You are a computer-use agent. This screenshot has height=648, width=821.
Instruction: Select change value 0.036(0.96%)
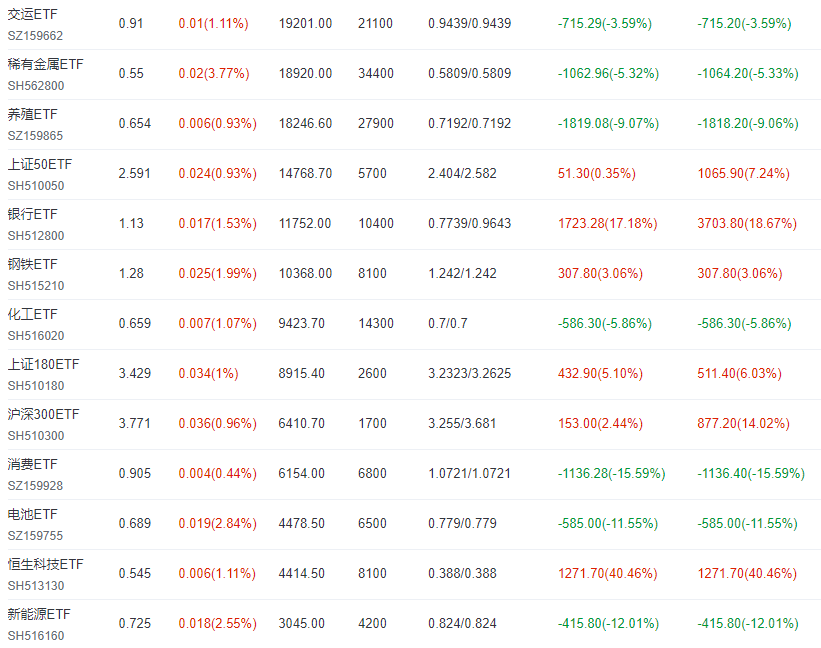click(217, 423)
